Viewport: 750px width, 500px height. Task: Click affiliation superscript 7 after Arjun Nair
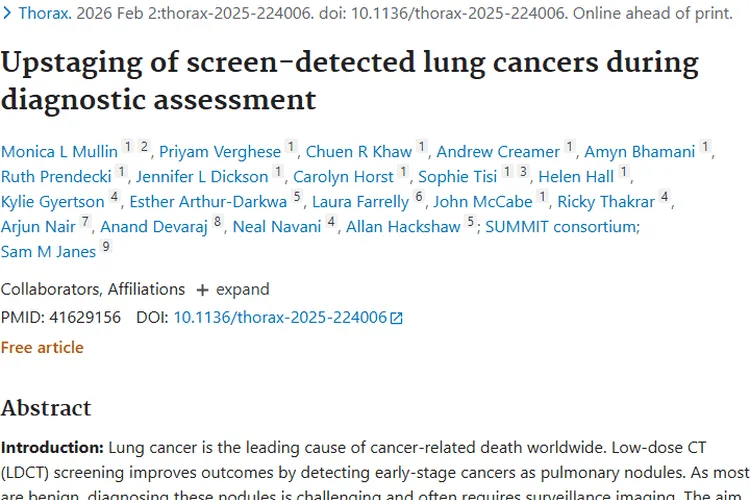tap(86, 222)
